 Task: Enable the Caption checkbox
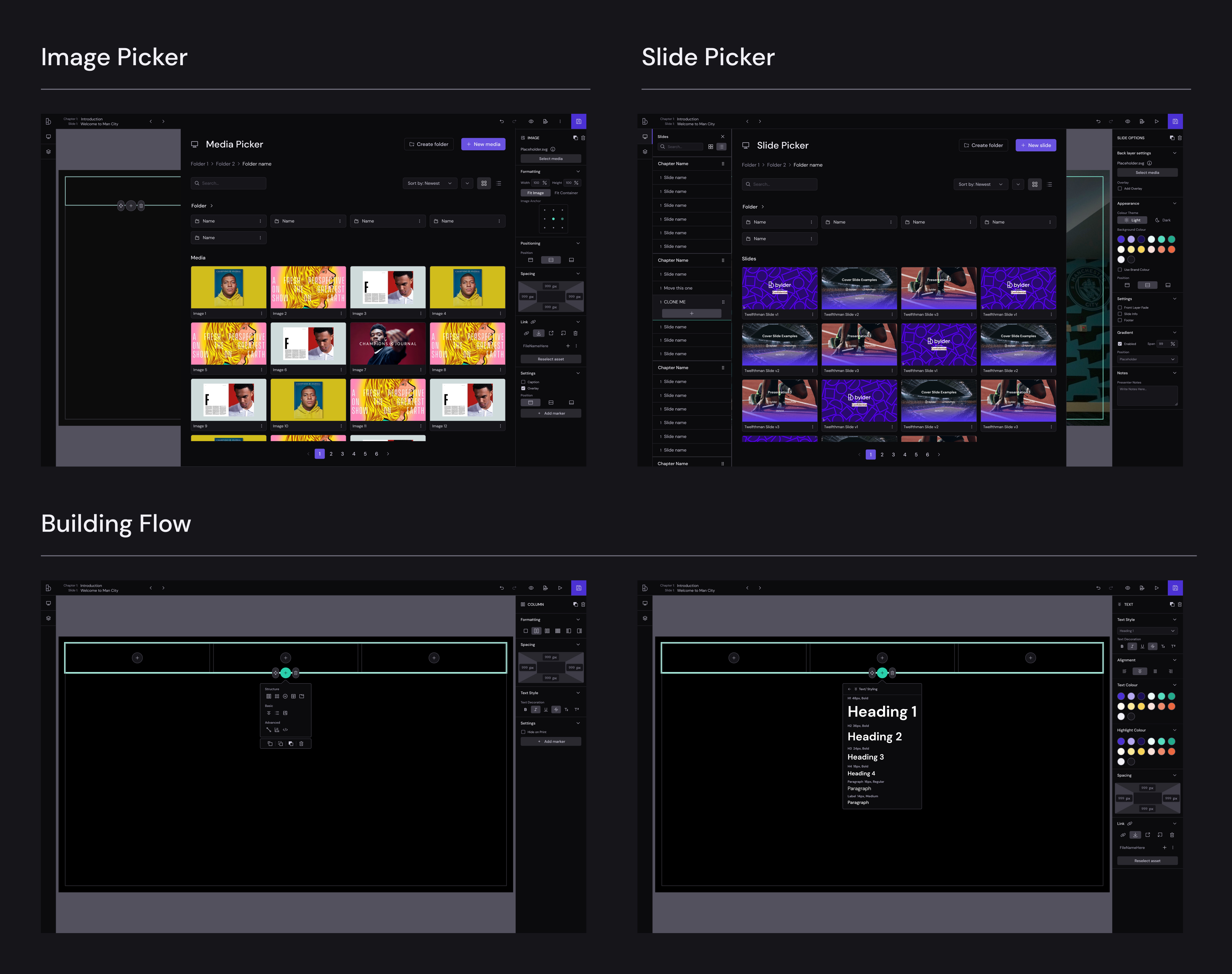click(x=523, y=382)
